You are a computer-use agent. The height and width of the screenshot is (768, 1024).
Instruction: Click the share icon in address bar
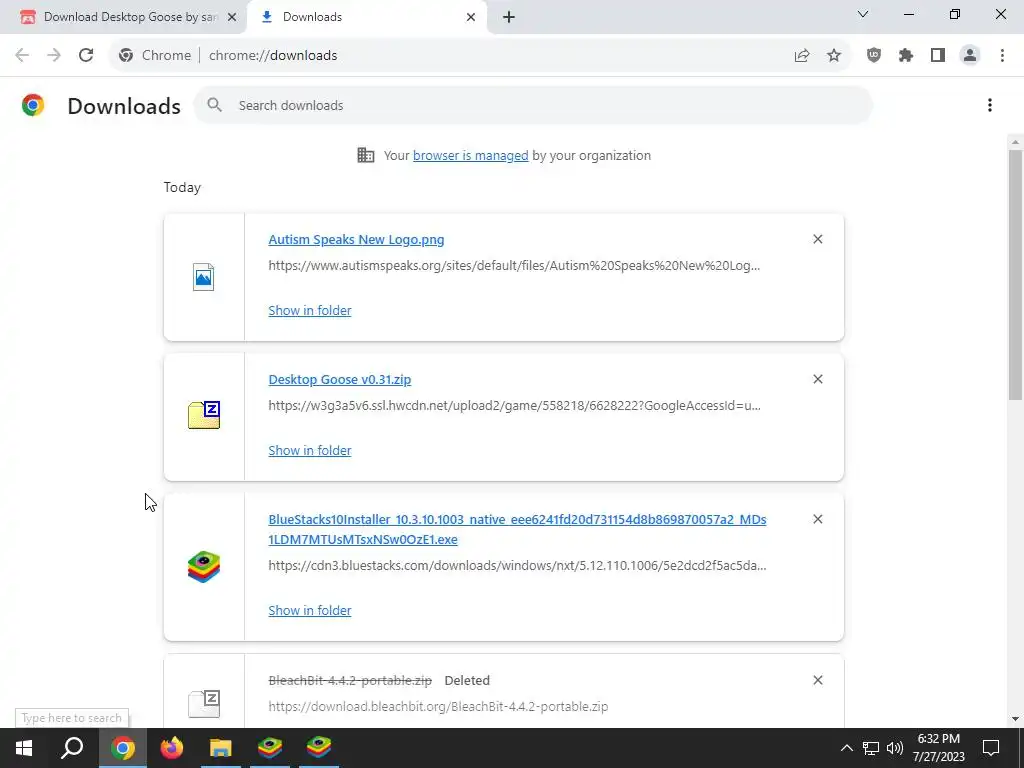coord(802,56)
